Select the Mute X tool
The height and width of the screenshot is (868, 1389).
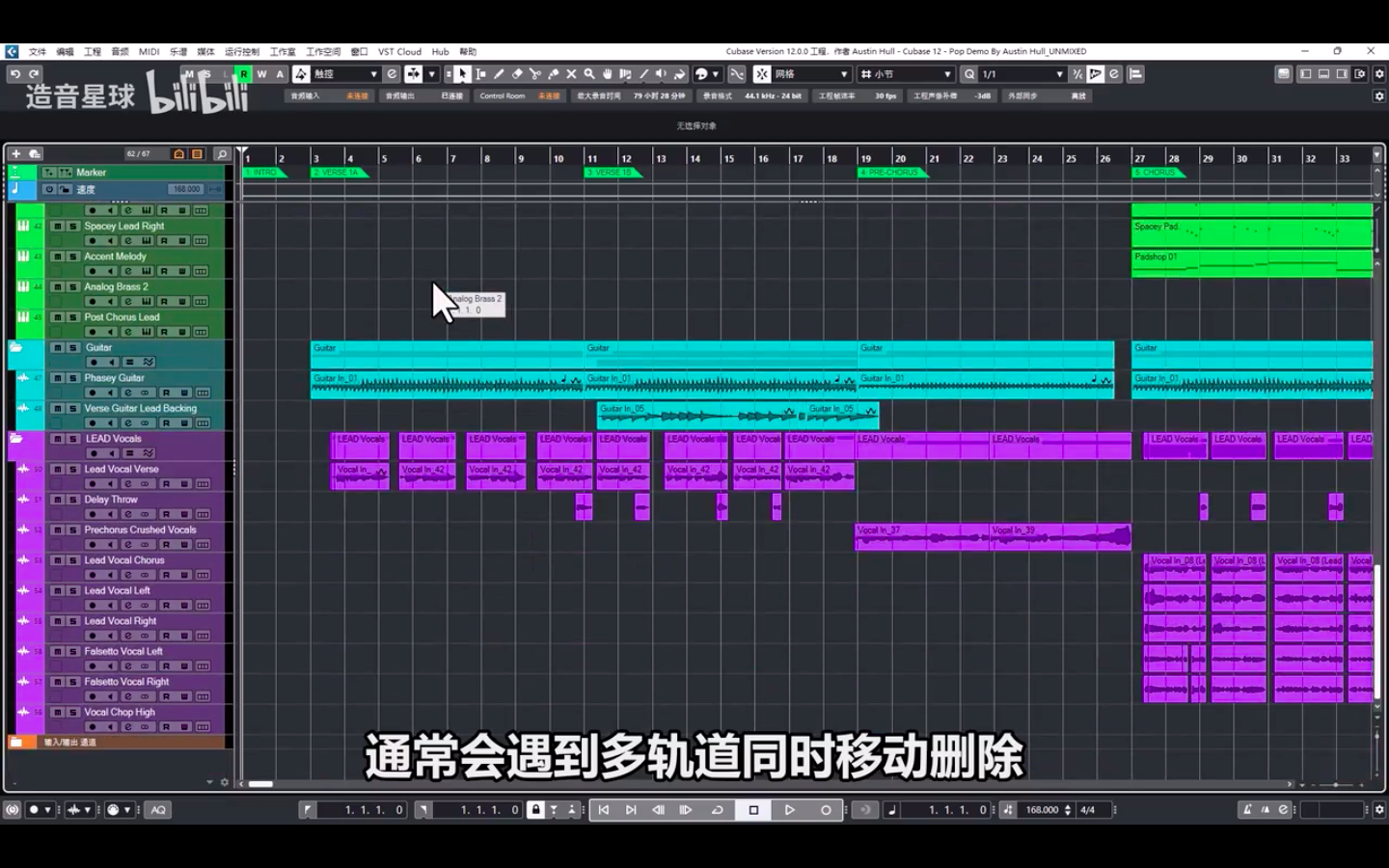571,74
